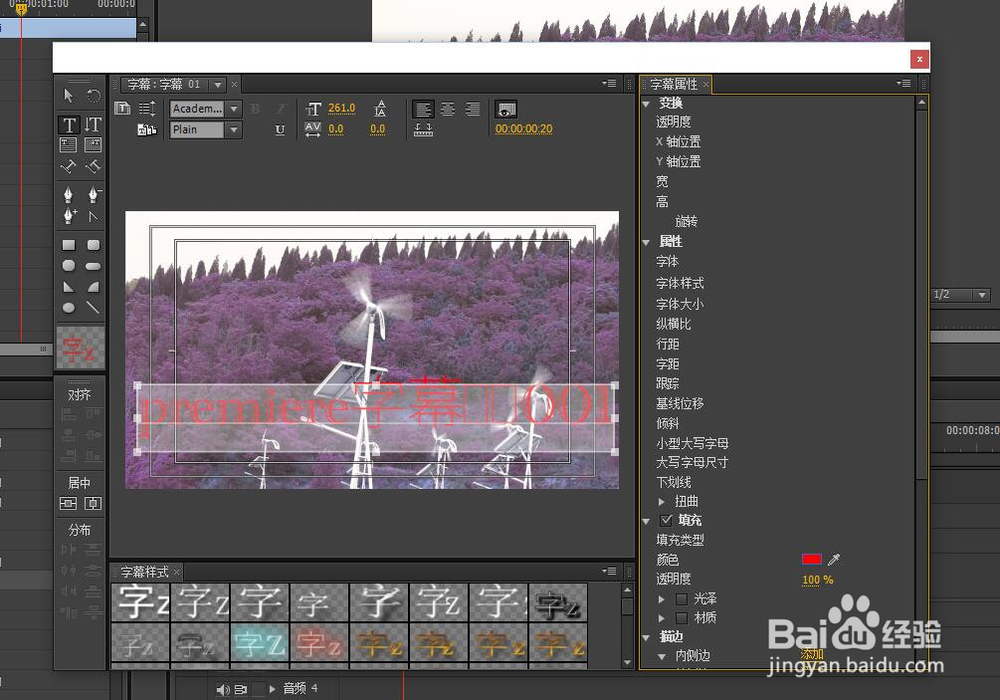Select the Rectangle shape tool
1000x700 pixels.
point(69,245)
